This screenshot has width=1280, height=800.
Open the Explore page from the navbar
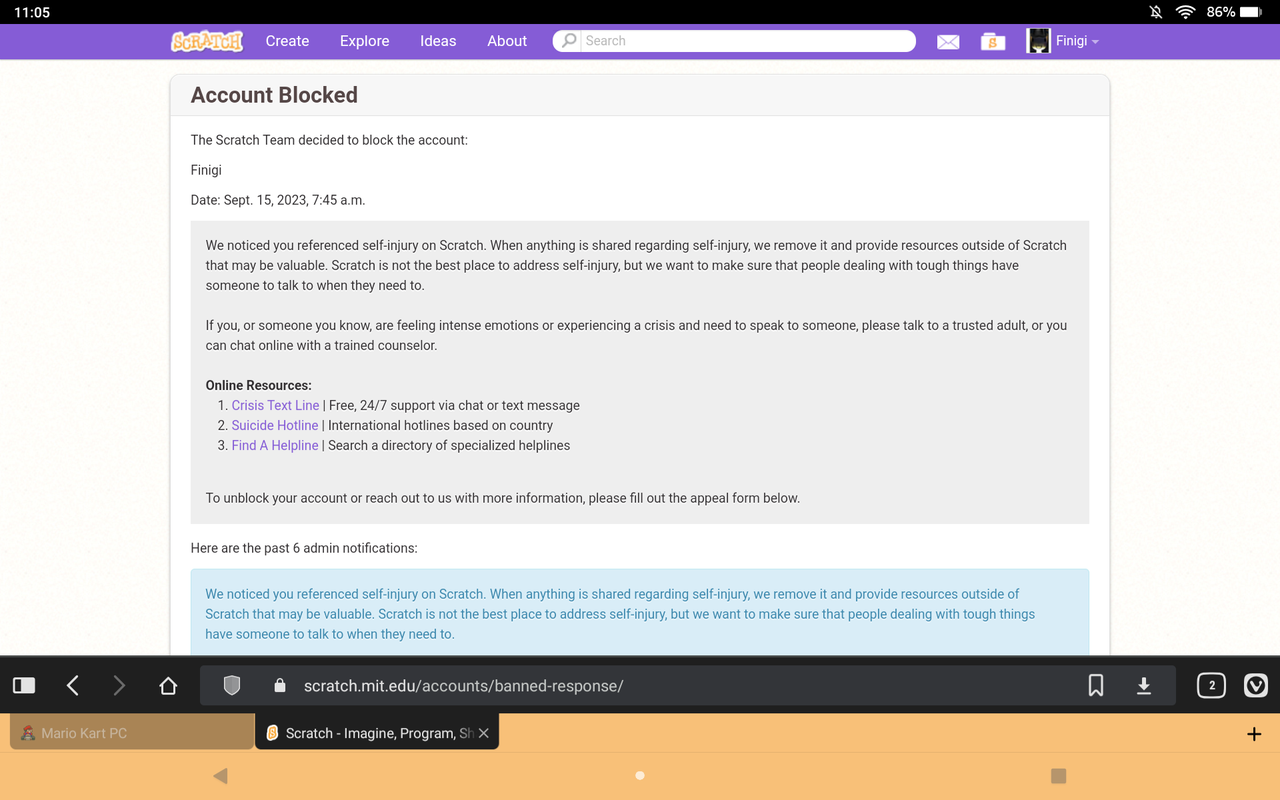[364, 41]
